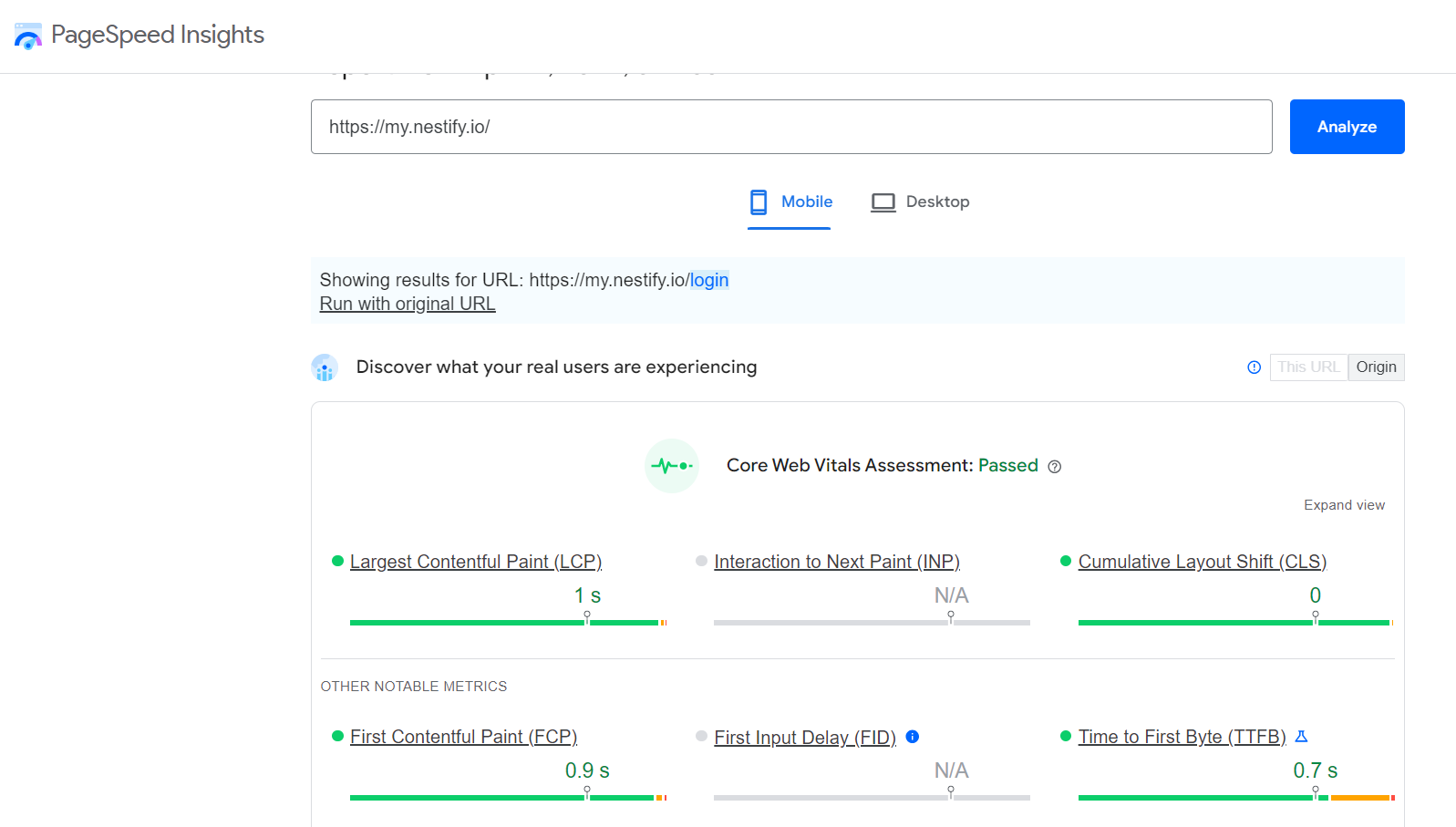Click the TTFB value 0.7 s
The width and height of the screenshot is (1456, 827).
[1316, 770]
